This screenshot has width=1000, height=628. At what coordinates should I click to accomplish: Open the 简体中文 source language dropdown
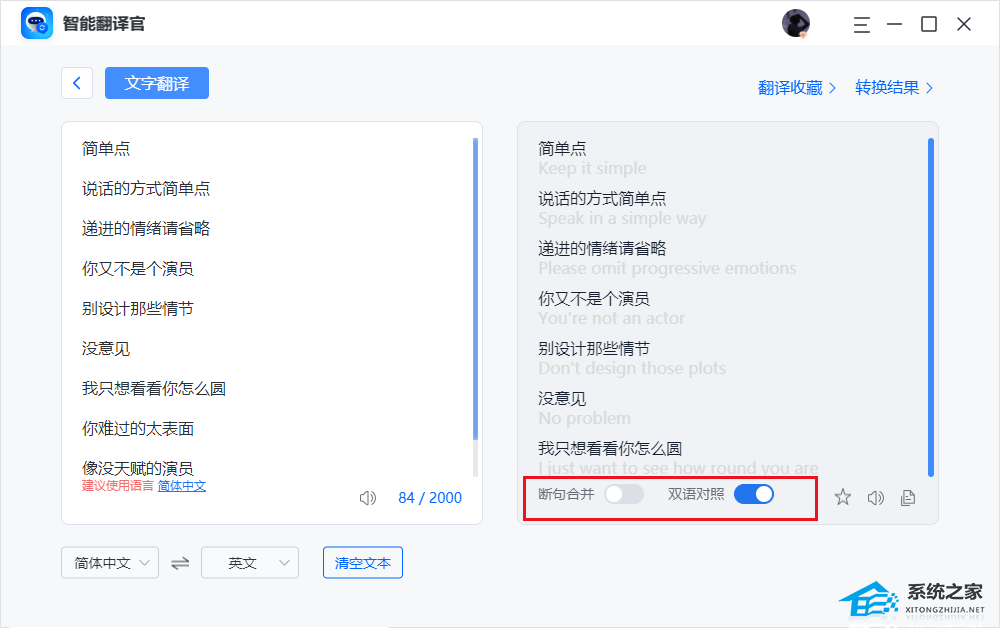110,562
